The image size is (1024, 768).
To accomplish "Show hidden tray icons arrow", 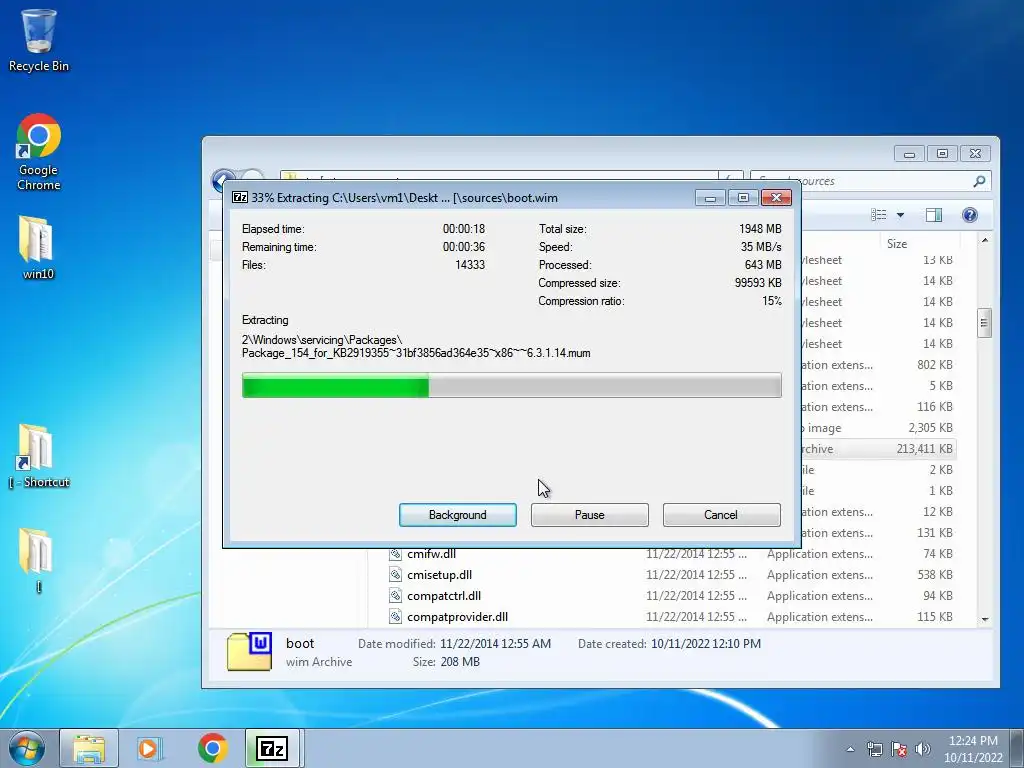I will click(x=850, y=749).
